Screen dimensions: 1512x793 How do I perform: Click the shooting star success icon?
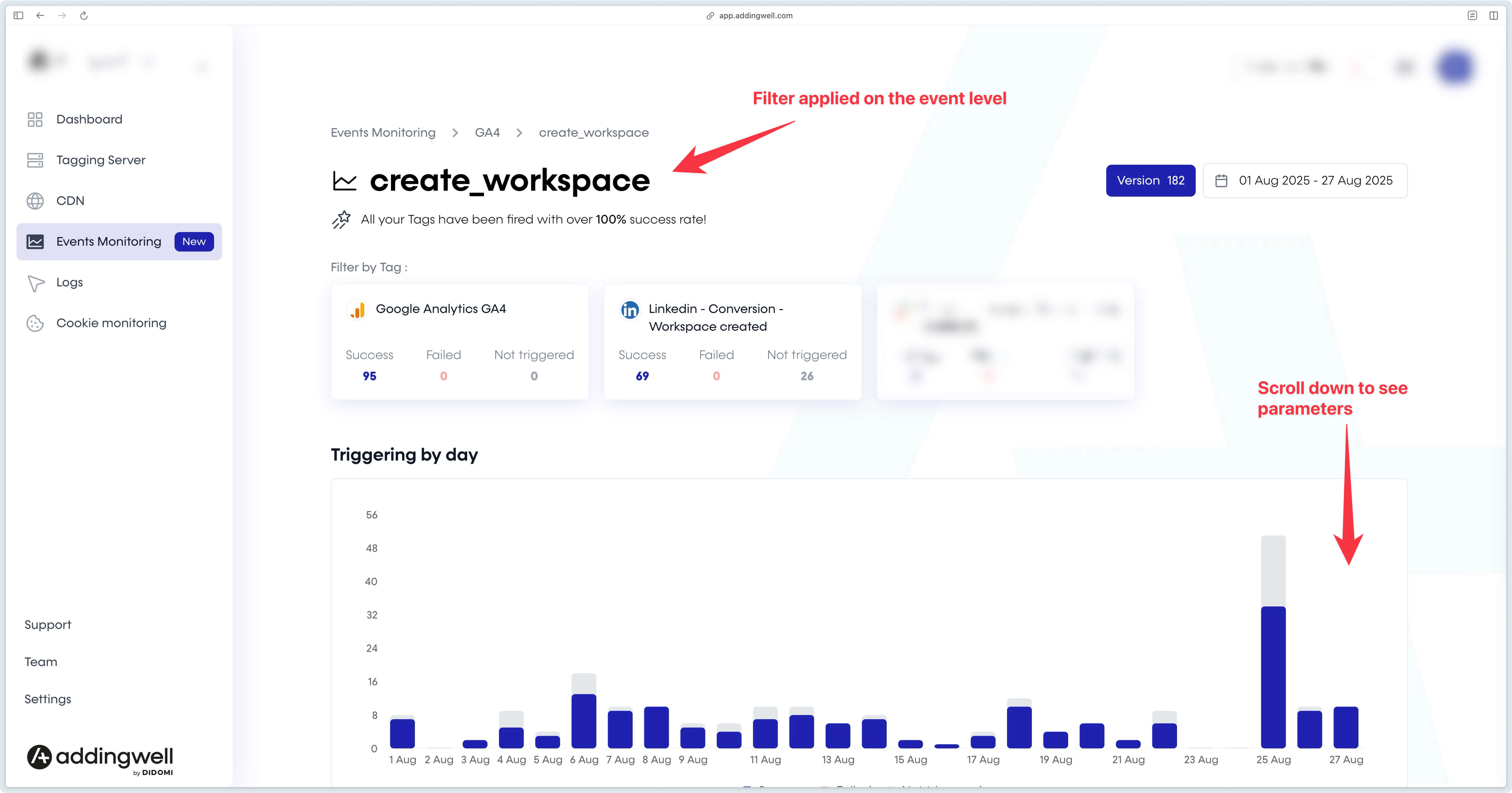341,220
